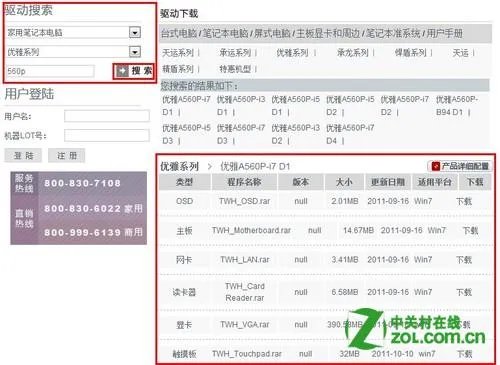Click the TWH_LAN.rar file name
This screenshot has height=365, width=500.
point(245,260)
